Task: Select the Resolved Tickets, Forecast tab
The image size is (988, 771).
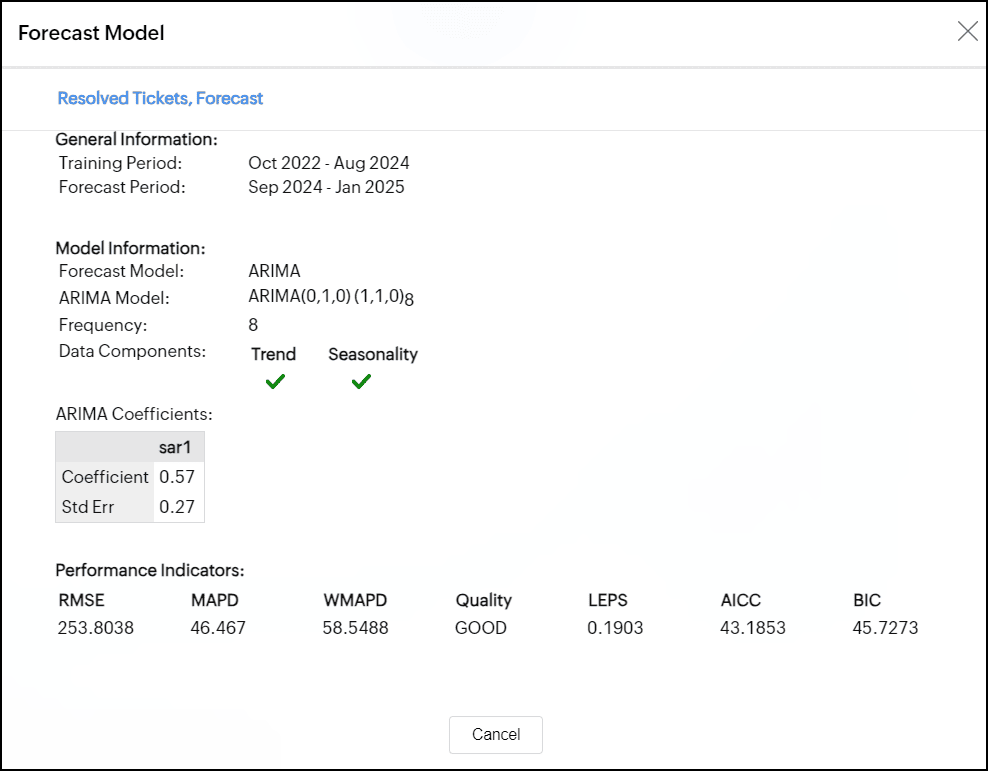Action: coord(160,98)
